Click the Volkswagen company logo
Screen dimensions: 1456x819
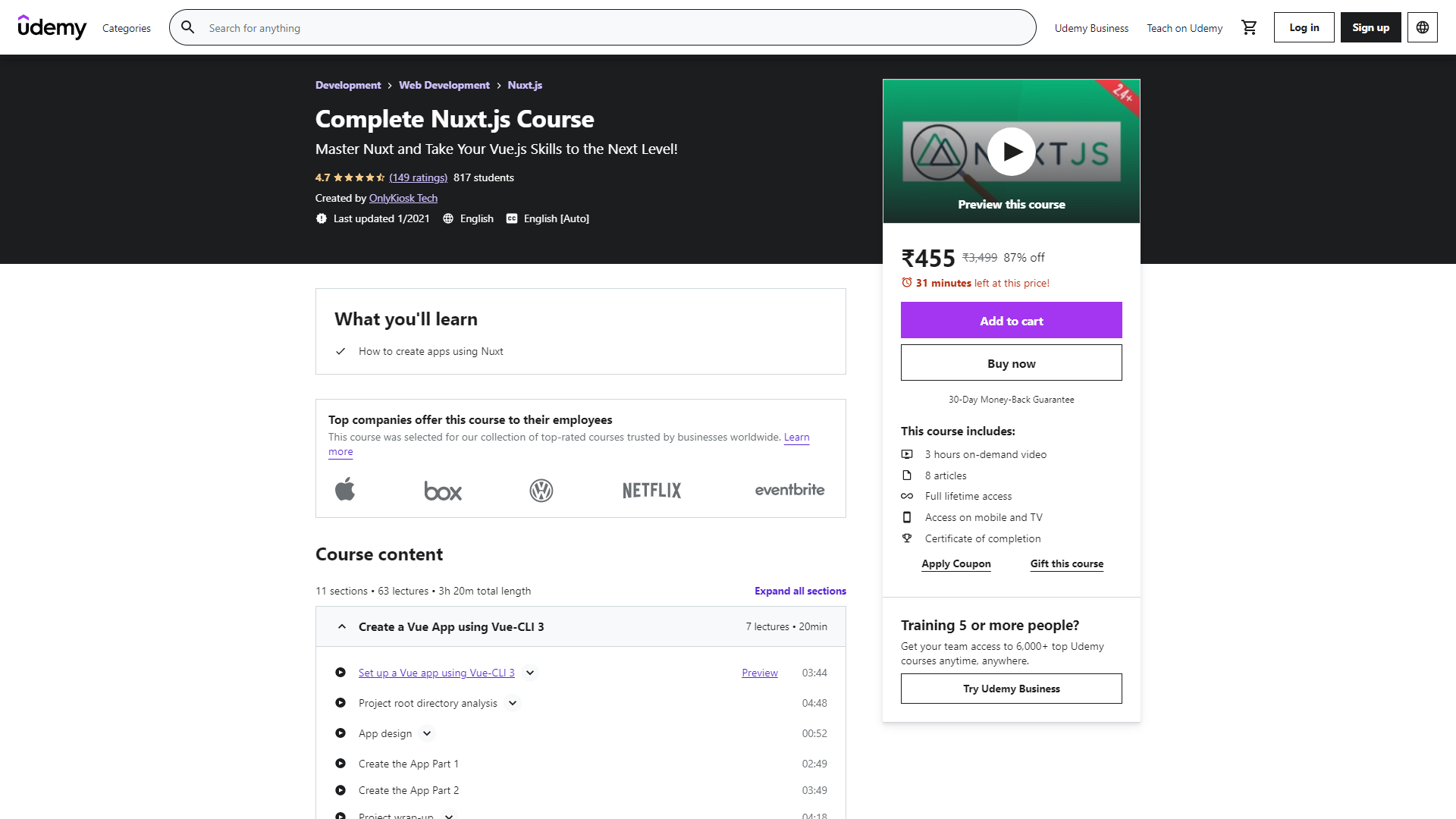point(541,491)
